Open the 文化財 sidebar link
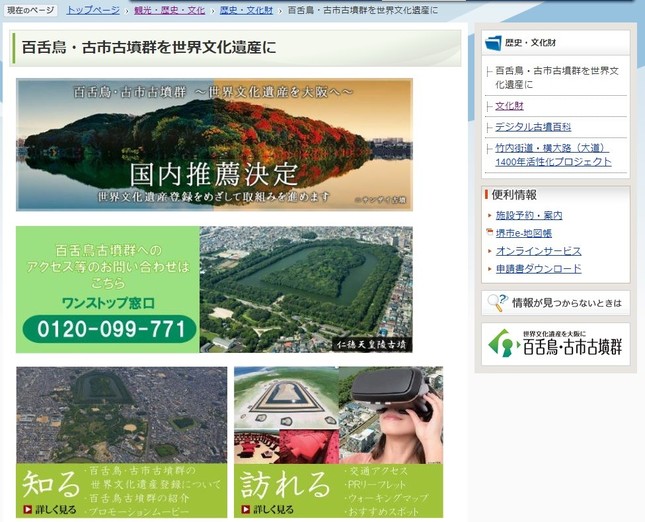The width and height of the screenshot is (645, 522). pos(509,106)
